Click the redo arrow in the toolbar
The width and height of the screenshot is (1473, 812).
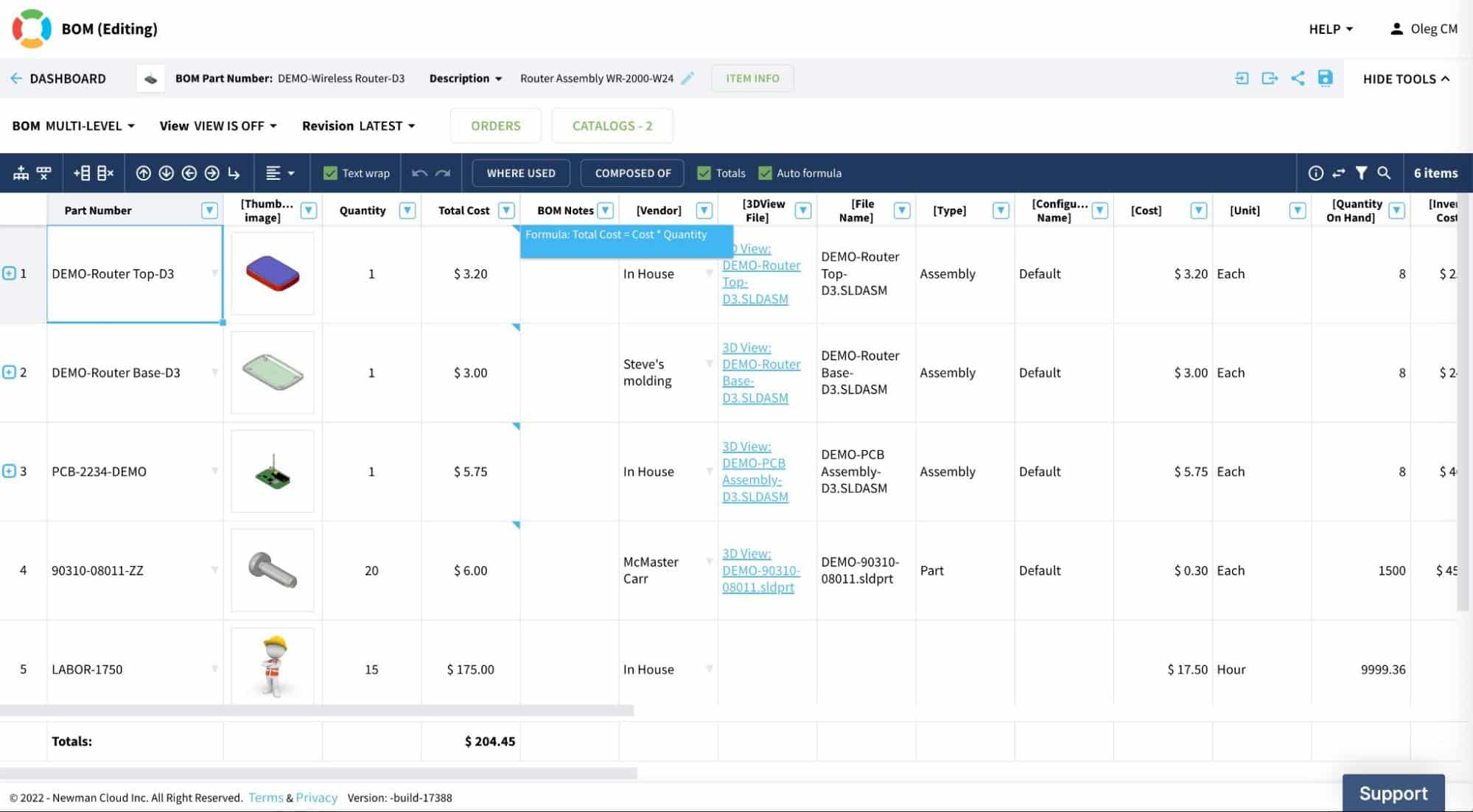pyautogui.click(x=443, y=173)
